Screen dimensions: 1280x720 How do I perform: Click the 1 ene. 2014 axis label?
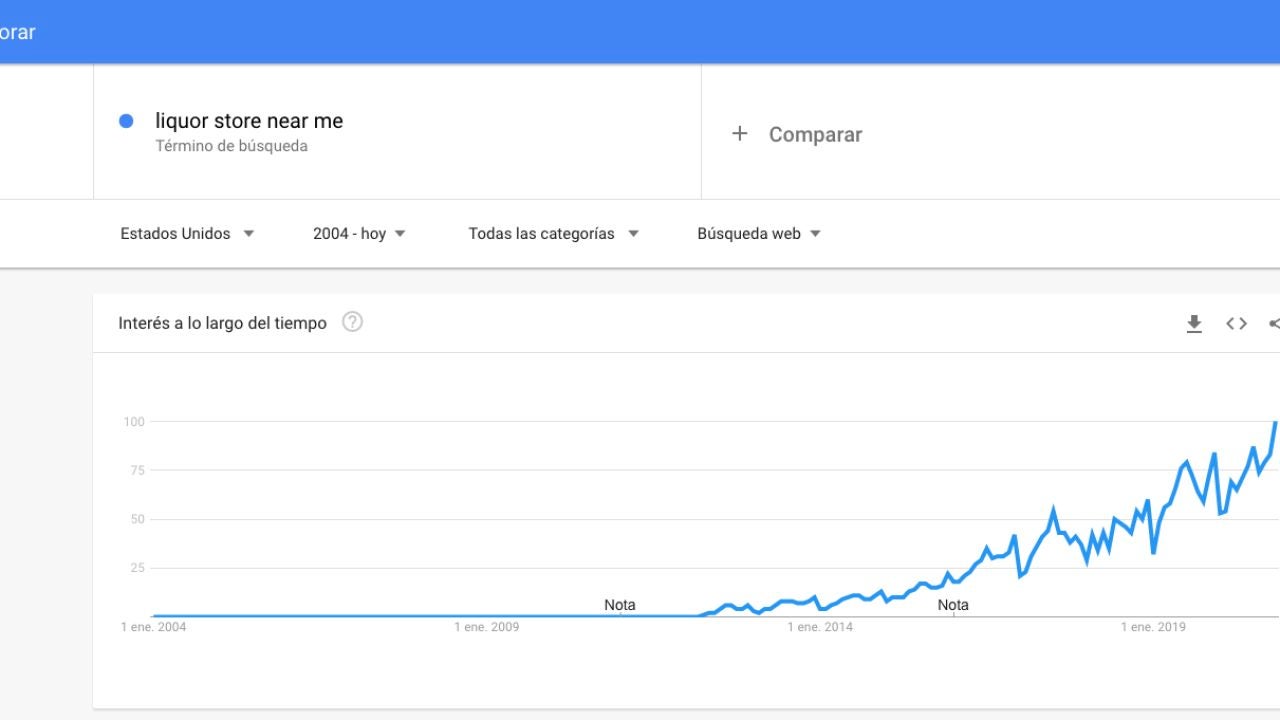pyautogui.click(x=820, y=627)
